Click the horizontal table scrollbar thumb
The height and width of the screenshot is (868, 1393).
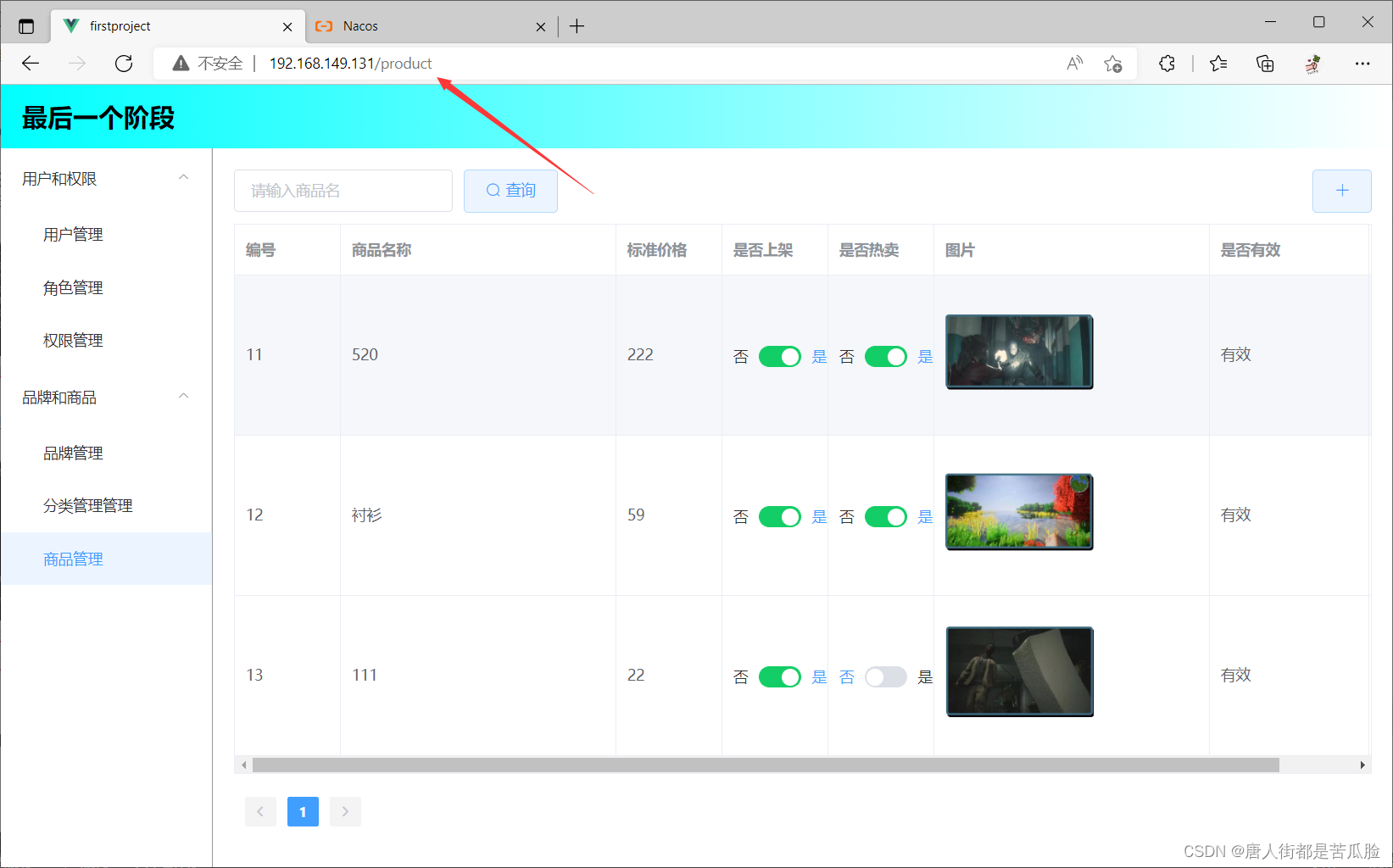coord(766,765)
